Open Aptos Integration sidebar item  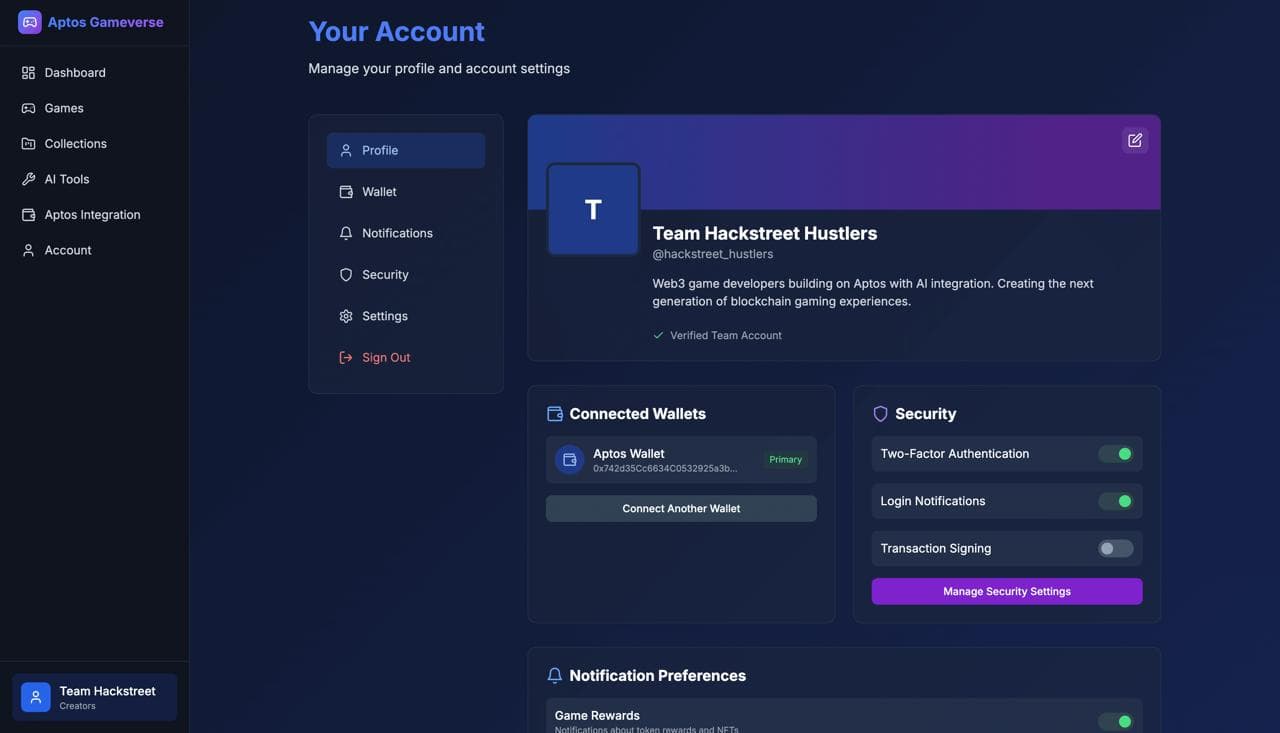pos(92,215)
